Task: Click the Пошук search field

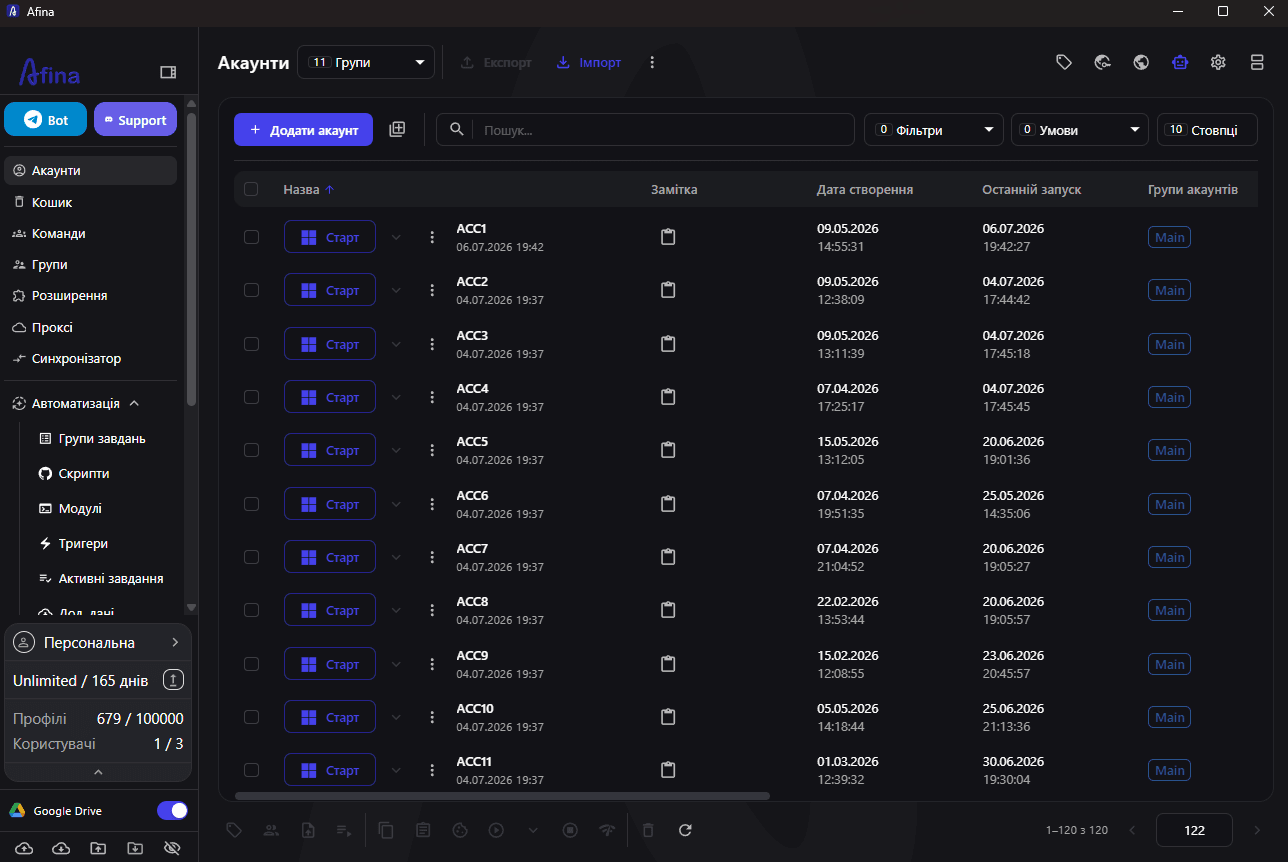Action: pos(645,129)
